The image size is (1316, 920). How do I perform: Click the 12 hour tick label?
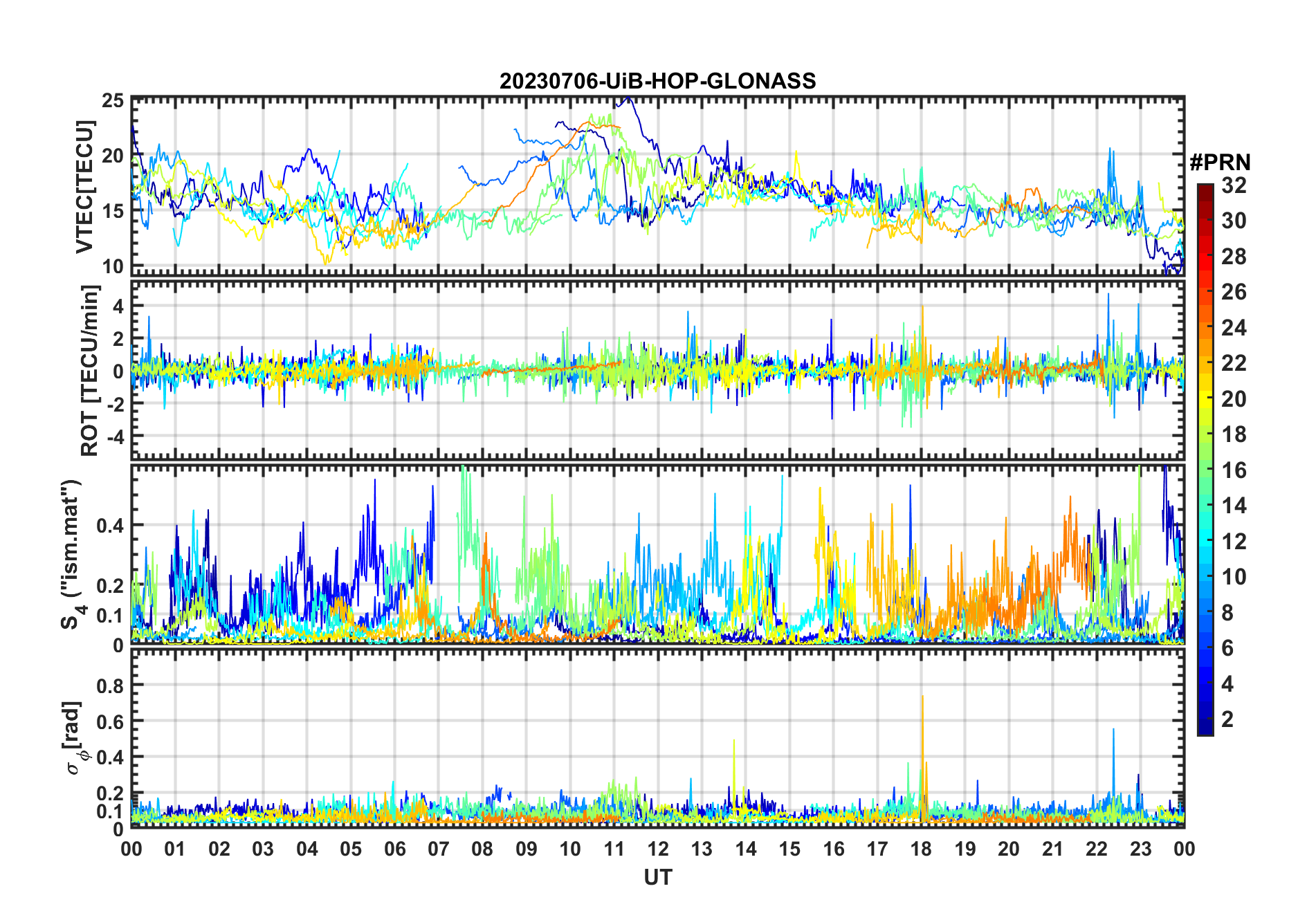click(x=657, y=849)
